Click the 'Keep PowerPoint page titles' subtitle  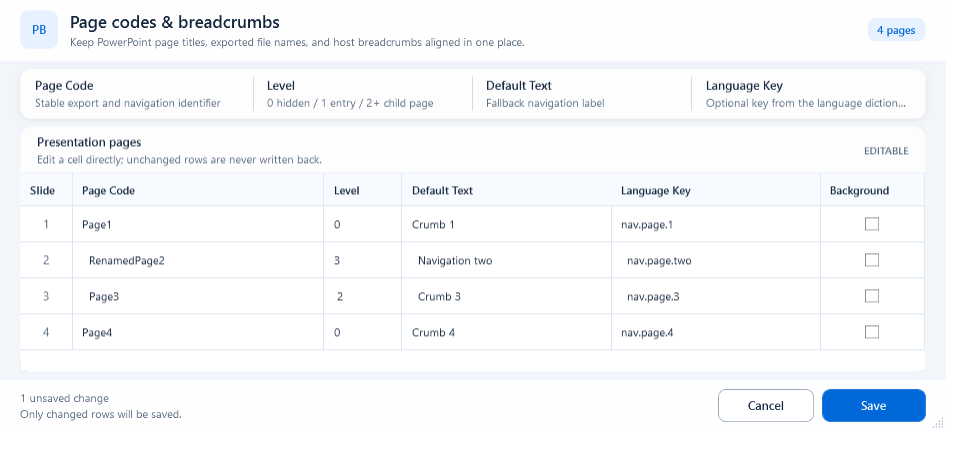point(297,43)
